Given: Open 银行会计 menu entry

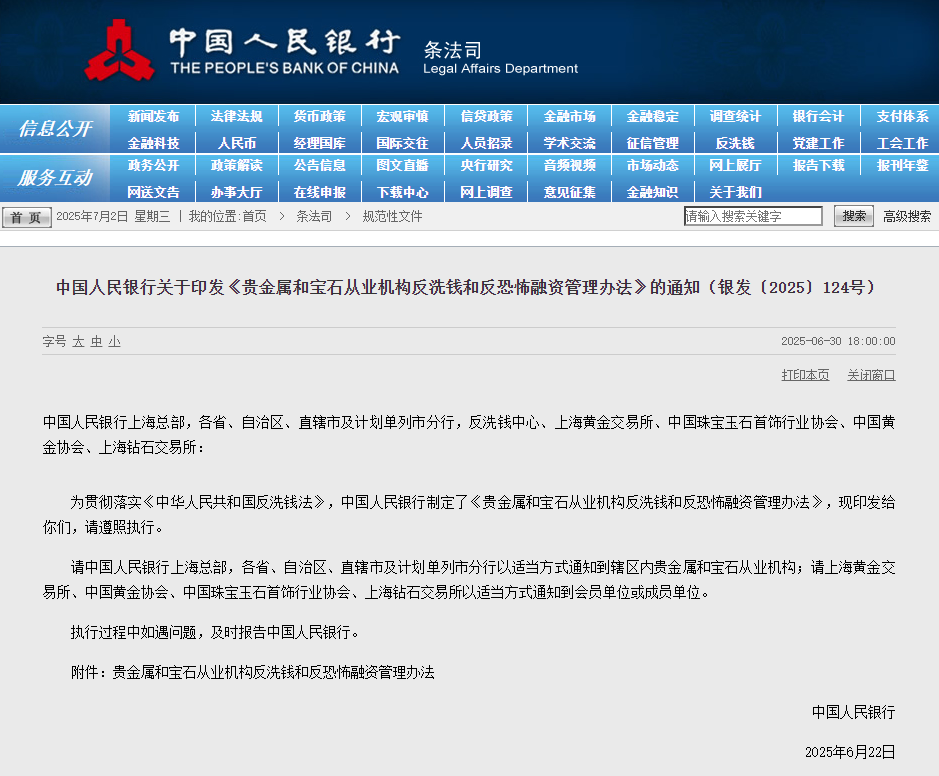Looking at the screenshot, I should coord(819,116).
